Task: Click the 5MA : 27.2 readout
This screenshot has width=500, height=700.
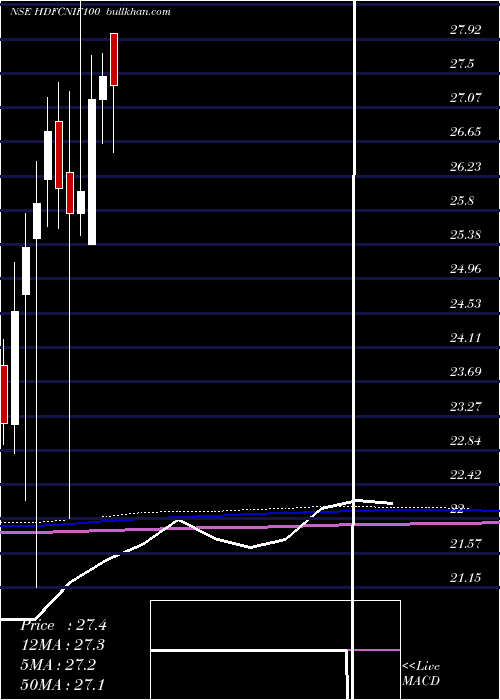Action: [x=58, y=664]
